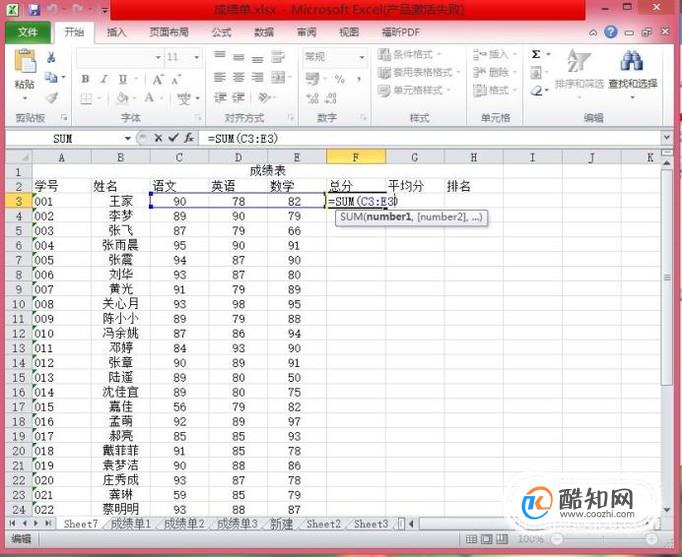Screen dimensions: 682x557
Task: Toggle Bold formatting
Action: click(85, 79)
